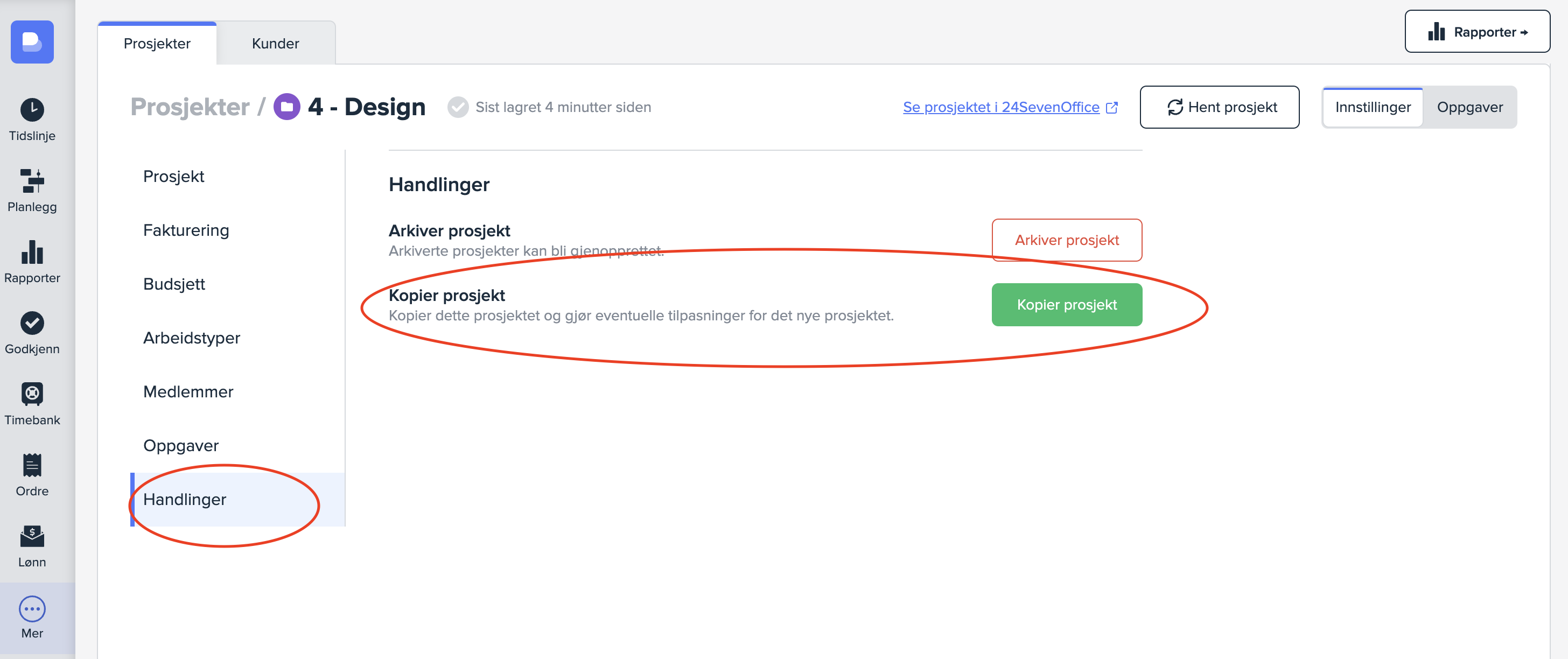Switch to the Kunder tab
This screenshot has width=1568, height=659.
pyautogui.click(x=275, y=44)
